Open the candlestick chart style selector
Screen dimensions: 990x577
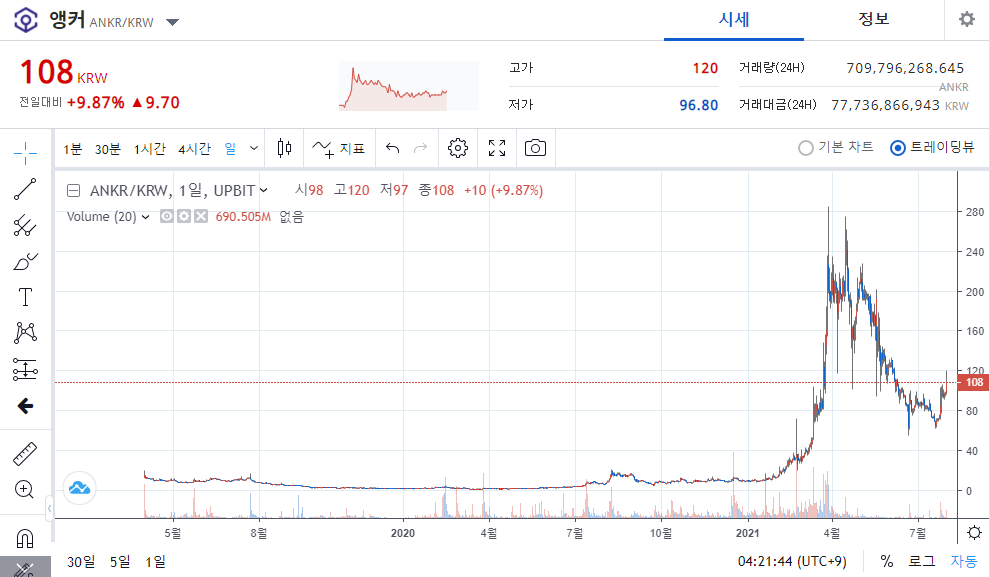(285, 148)
